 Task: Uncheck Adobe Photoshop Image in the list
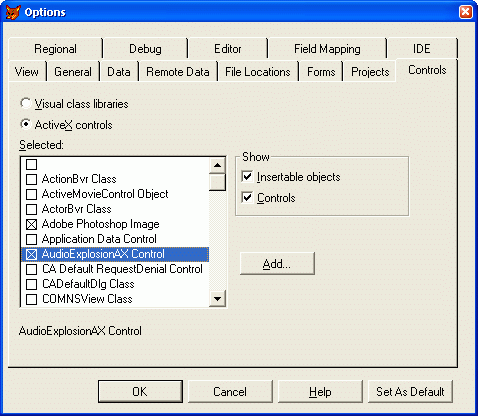(x=31, y=224)
